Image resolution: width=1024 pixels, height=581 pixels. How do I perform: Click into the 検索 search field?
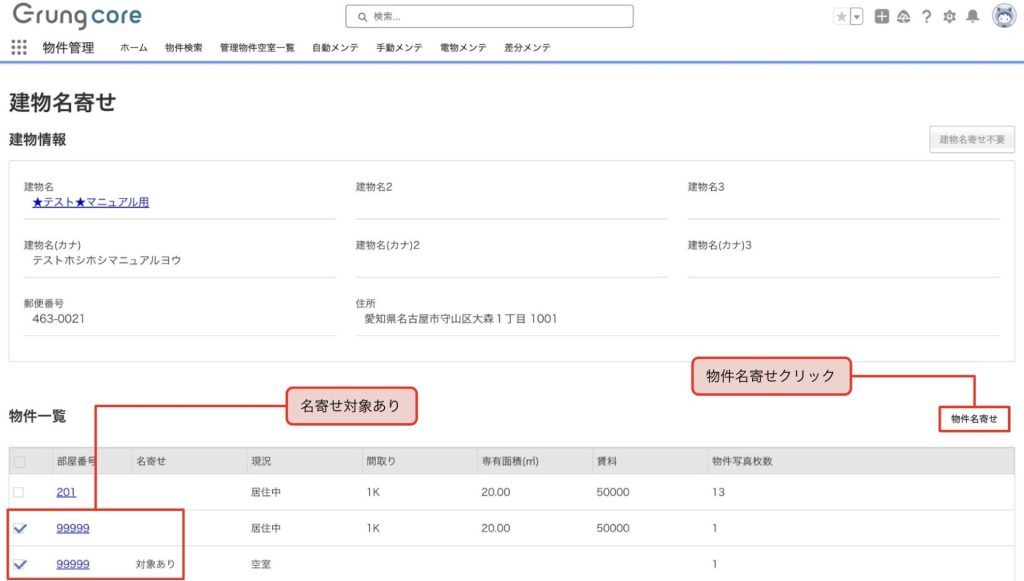[x=490, y=17]
